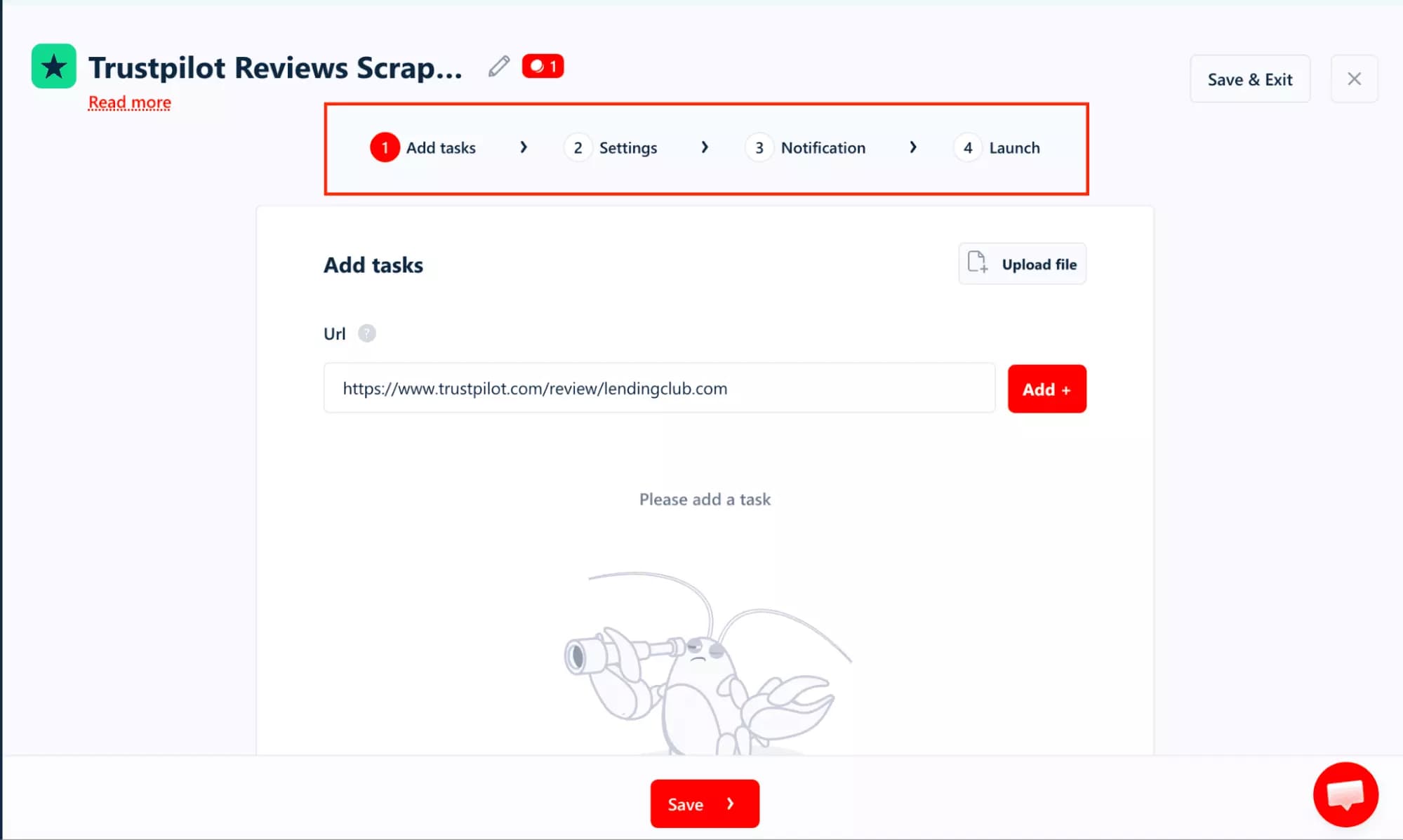Click the Trustpilot star app icon

[53, 66]
